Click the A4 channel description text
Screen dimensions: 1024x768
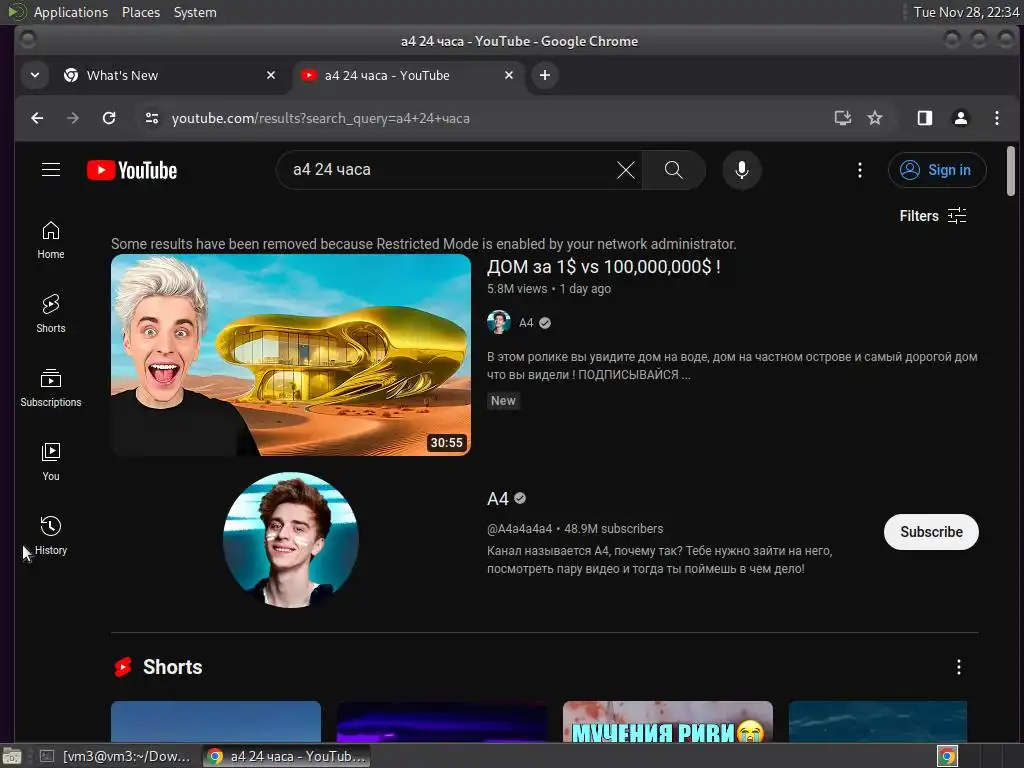[660, 560]
